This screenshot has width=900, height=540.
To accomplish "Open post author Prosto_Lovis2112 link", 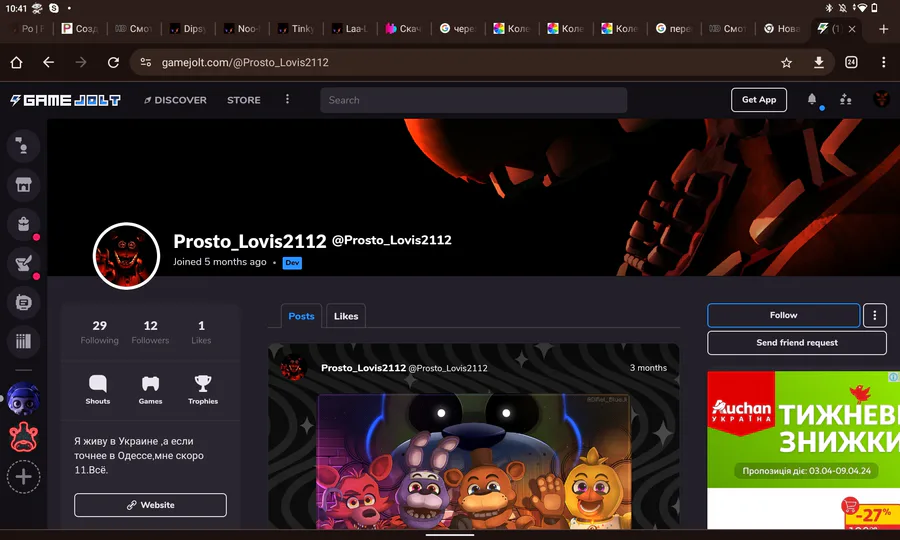I will click(363, 368).
